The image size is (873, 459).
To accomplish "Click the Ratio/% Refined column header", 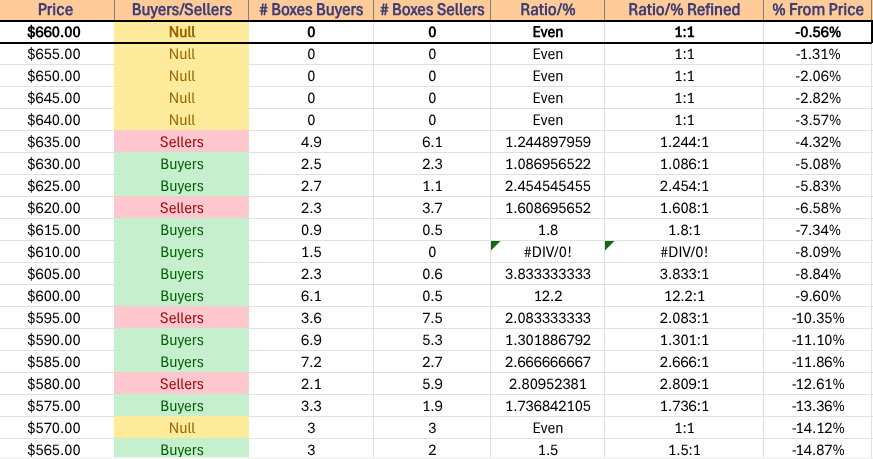I will coord(684,10).
